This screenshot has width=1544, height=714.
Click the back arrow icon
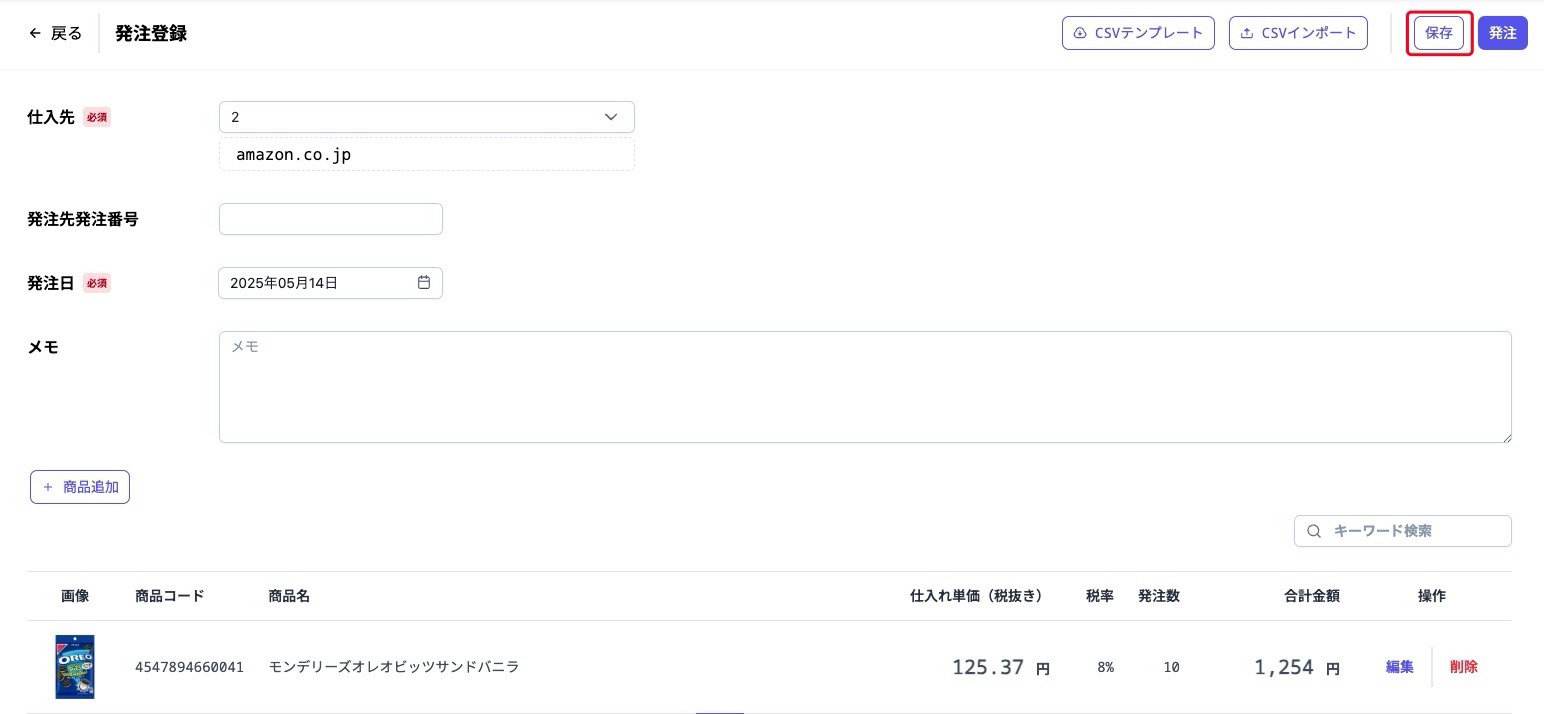(x=35, y=33)
